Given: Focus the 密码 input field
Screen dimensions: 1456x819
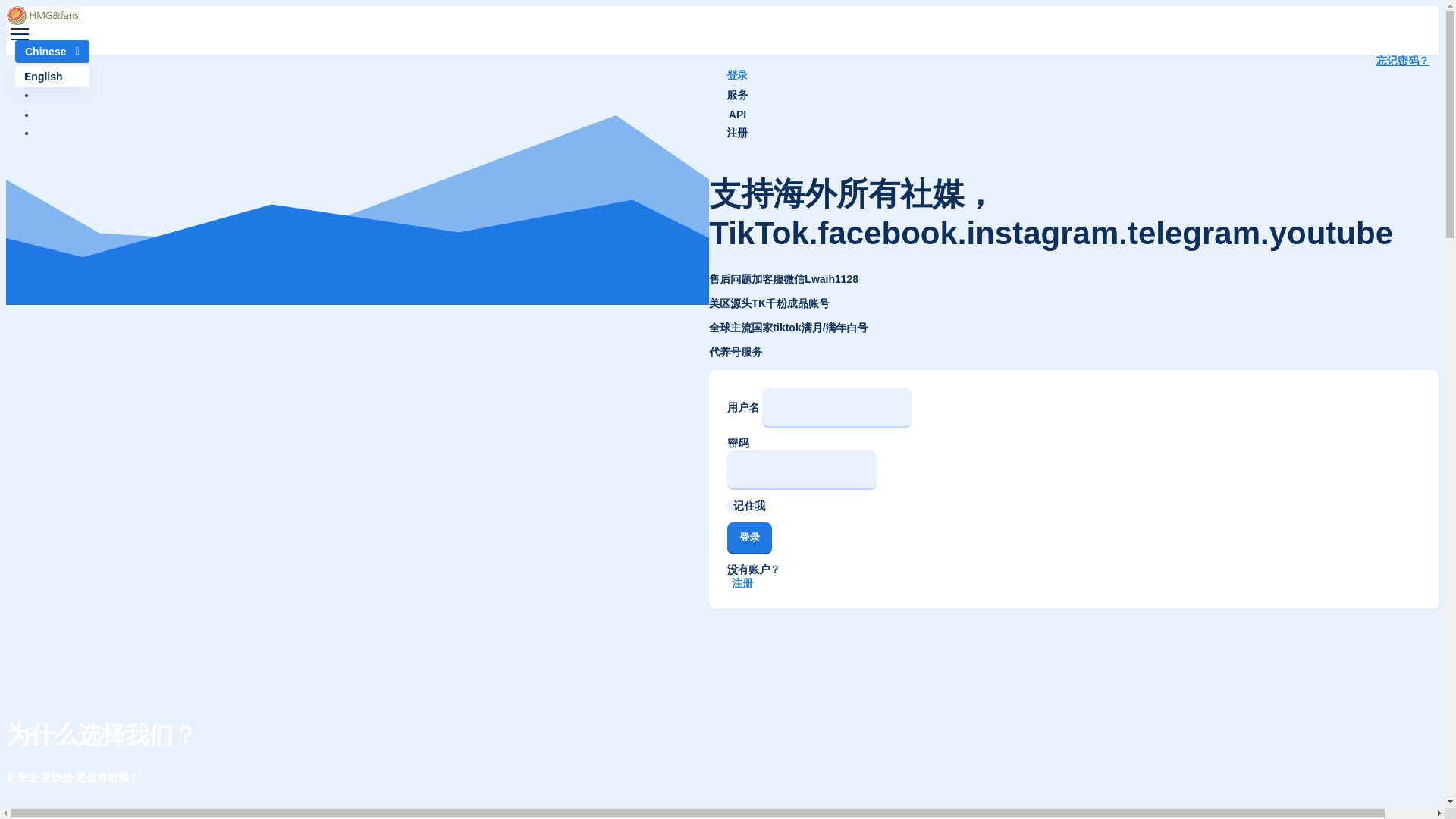Looking at the screenshot, I should click(802, 470).
